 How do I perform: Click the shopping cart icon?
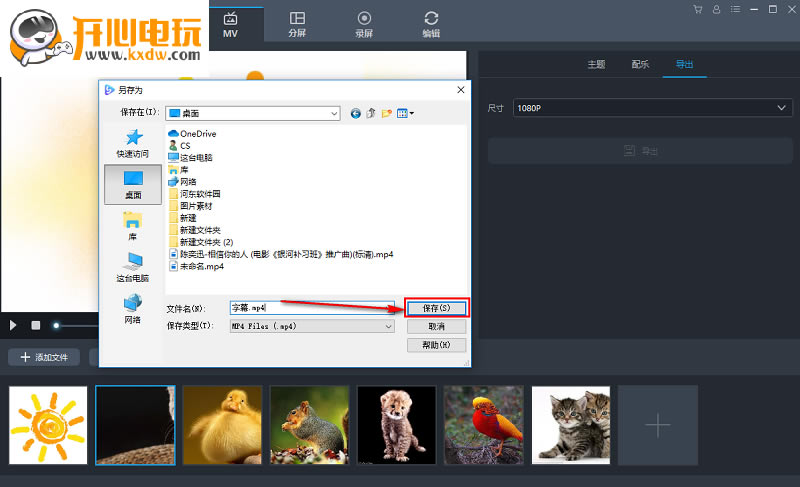[x=697, y=10]
